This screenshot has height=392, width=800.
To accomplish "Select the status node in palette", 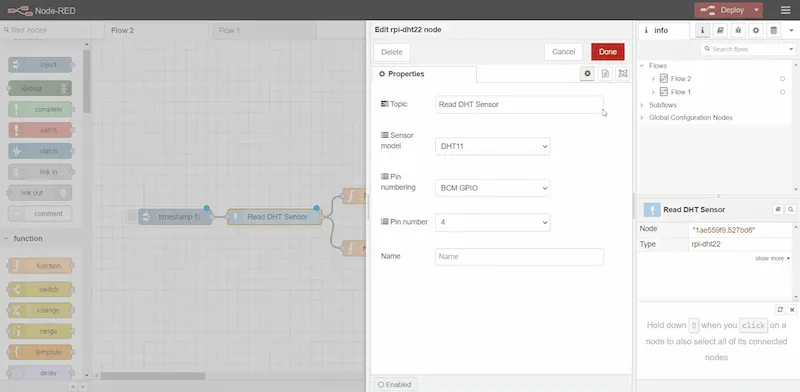I will (40, 151).
